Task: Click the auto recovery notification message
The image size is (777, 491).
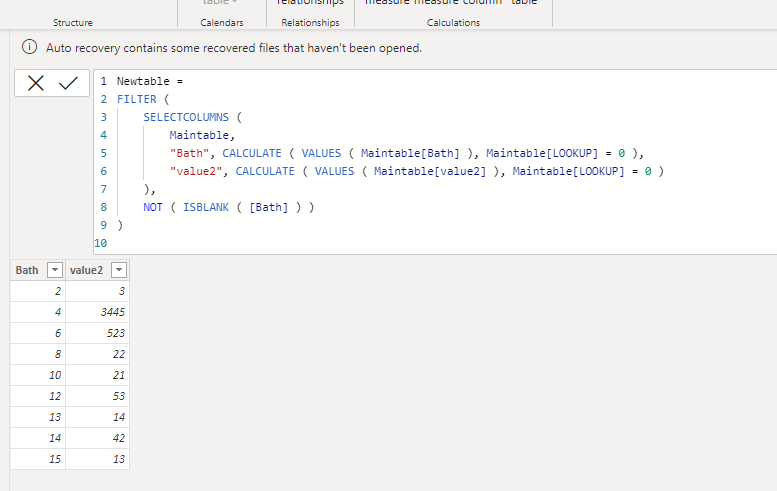Action: pyautogui.click(x=234, y=48)
